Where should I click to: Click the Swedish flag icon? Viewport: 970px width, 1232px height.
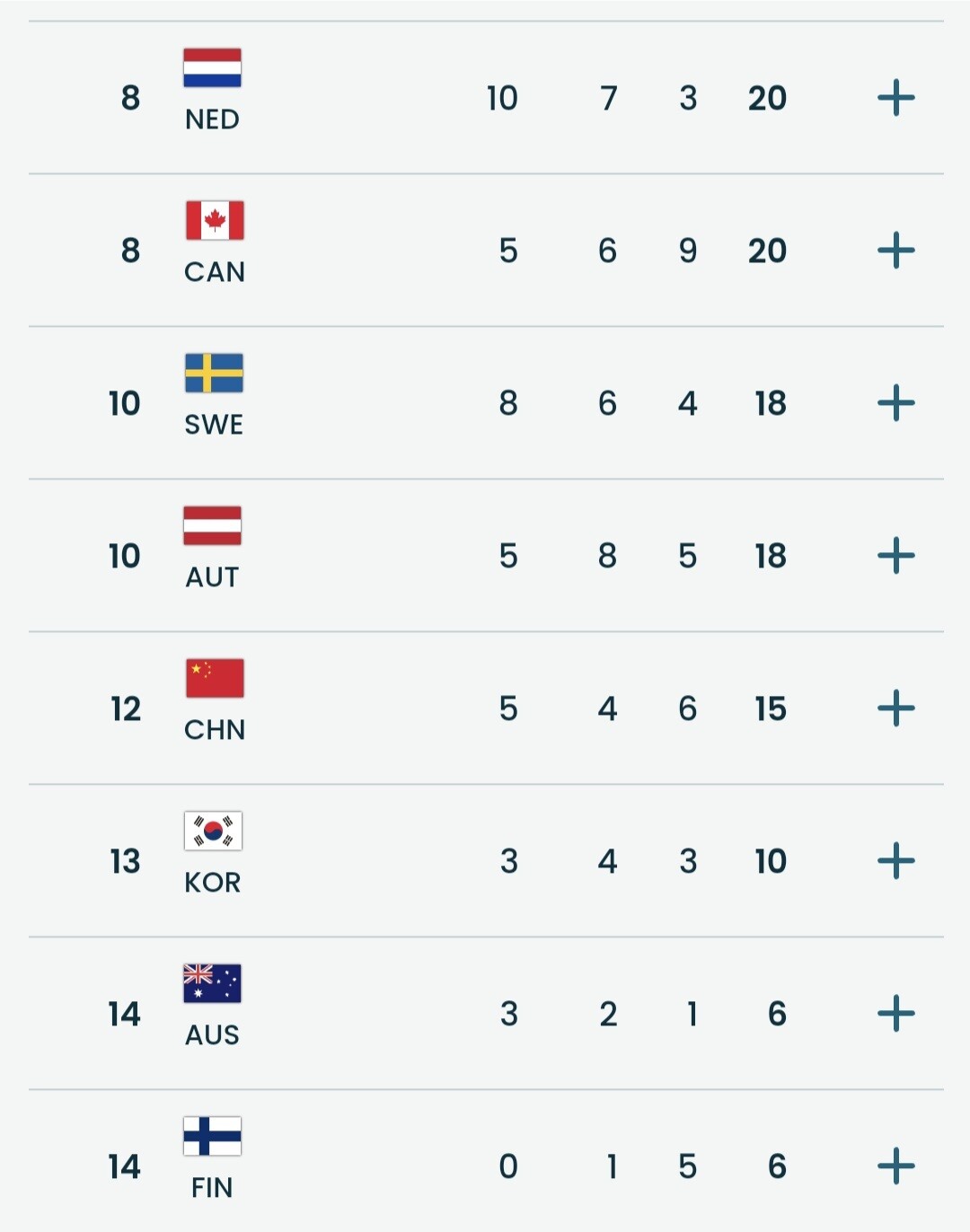[x=214, y=374]
